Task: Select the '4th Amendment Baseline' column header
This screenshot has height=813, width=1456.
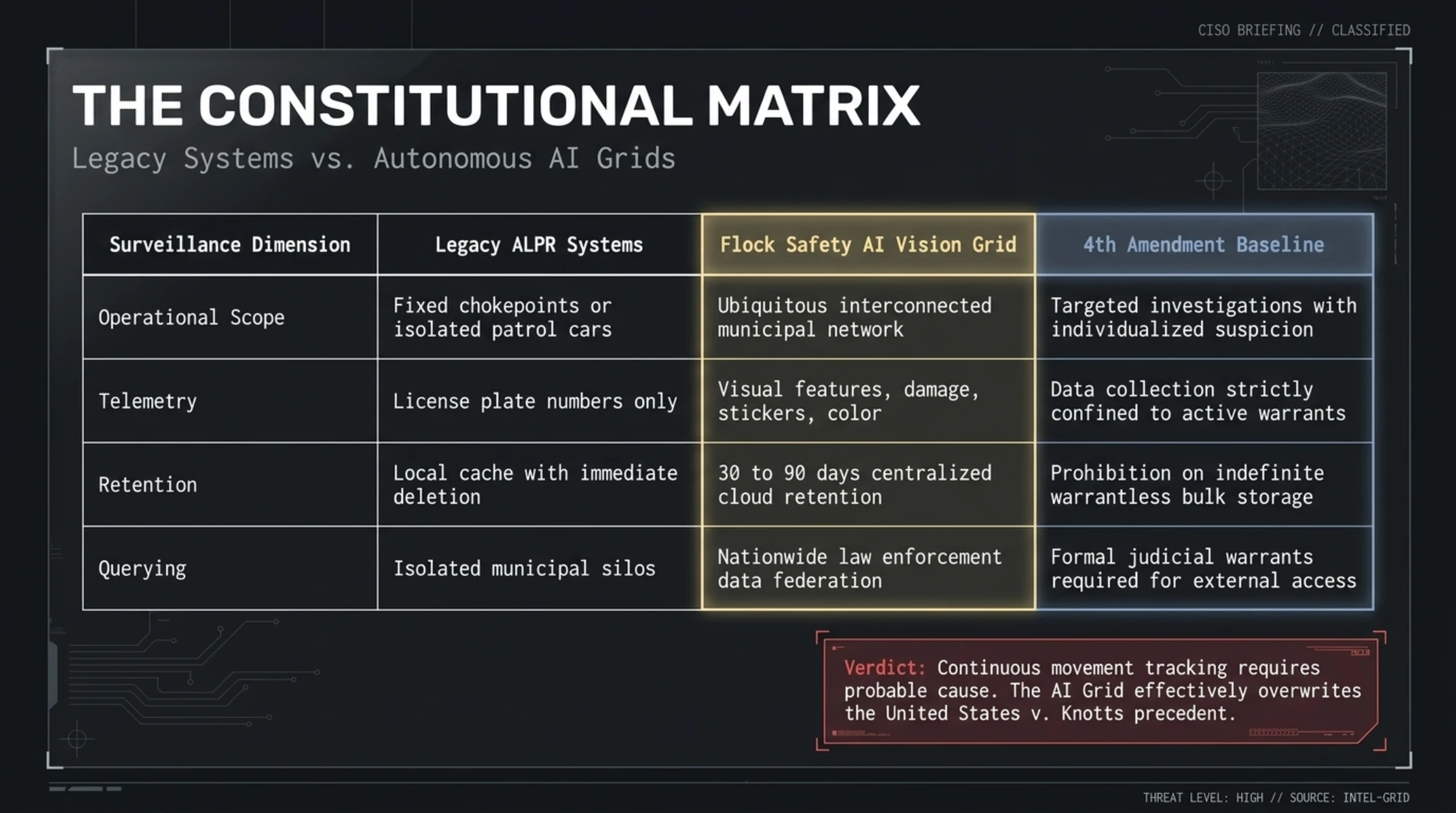Action: [x=1203, y=245]
